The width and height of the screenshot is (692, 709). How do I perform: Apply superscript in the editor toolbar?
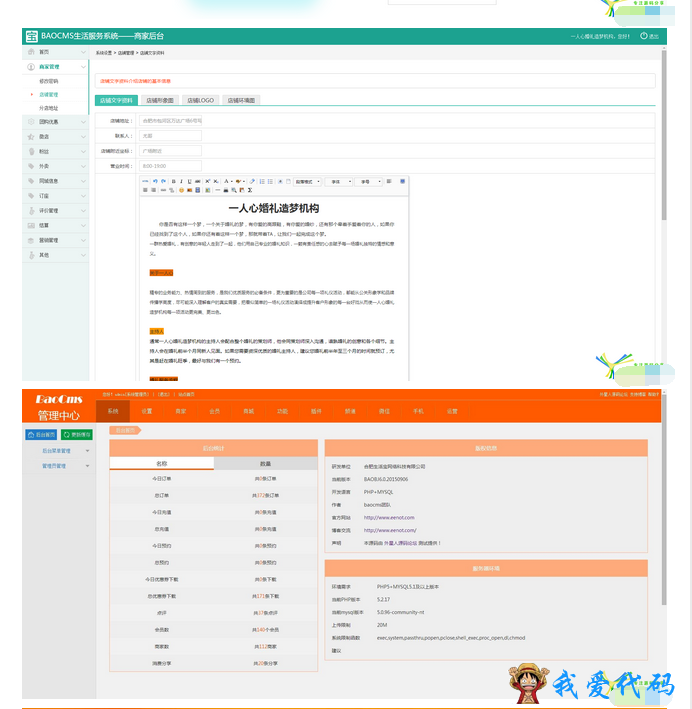208,181
